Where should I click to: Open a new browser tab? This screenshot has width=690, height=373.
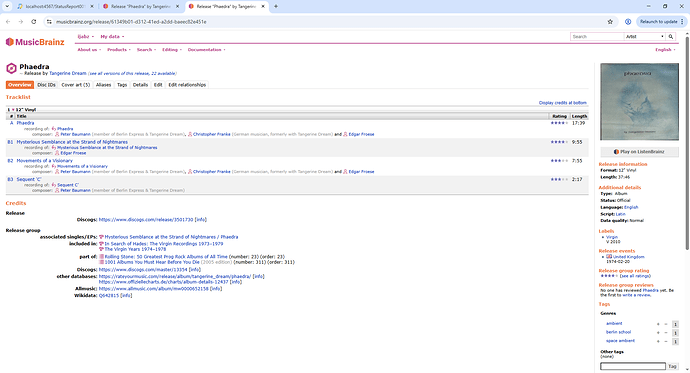[x=276, y=6]
